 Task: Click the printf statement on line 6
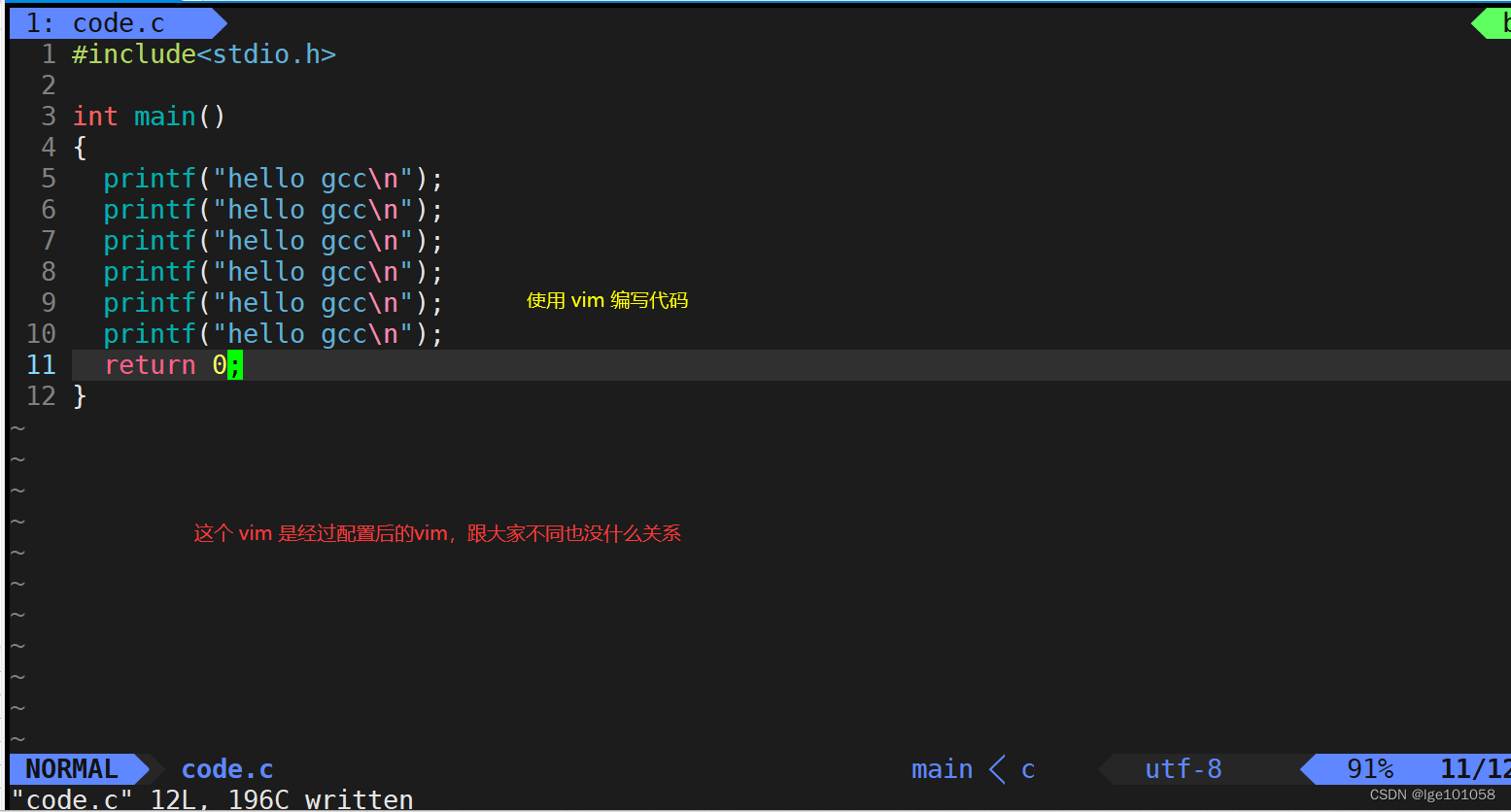pos(273,210)
